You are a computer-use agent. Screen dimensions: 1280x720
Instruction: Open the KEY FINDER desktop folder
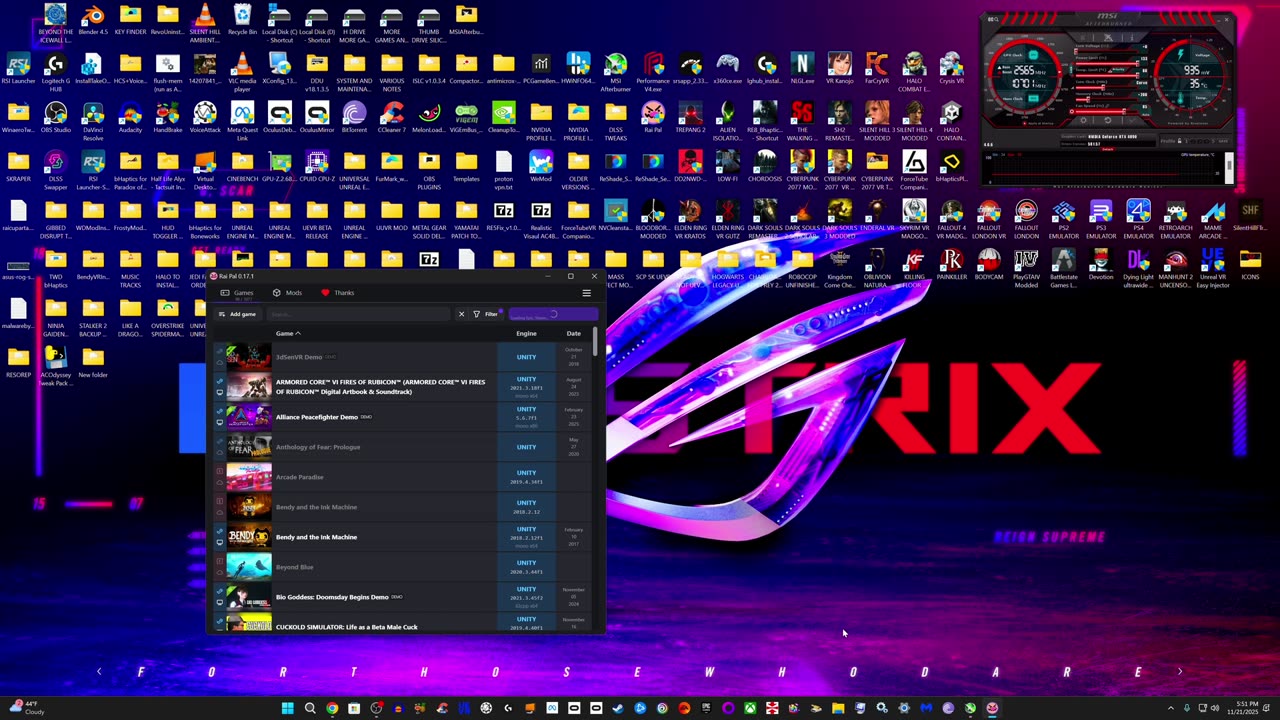coord(130,21)
